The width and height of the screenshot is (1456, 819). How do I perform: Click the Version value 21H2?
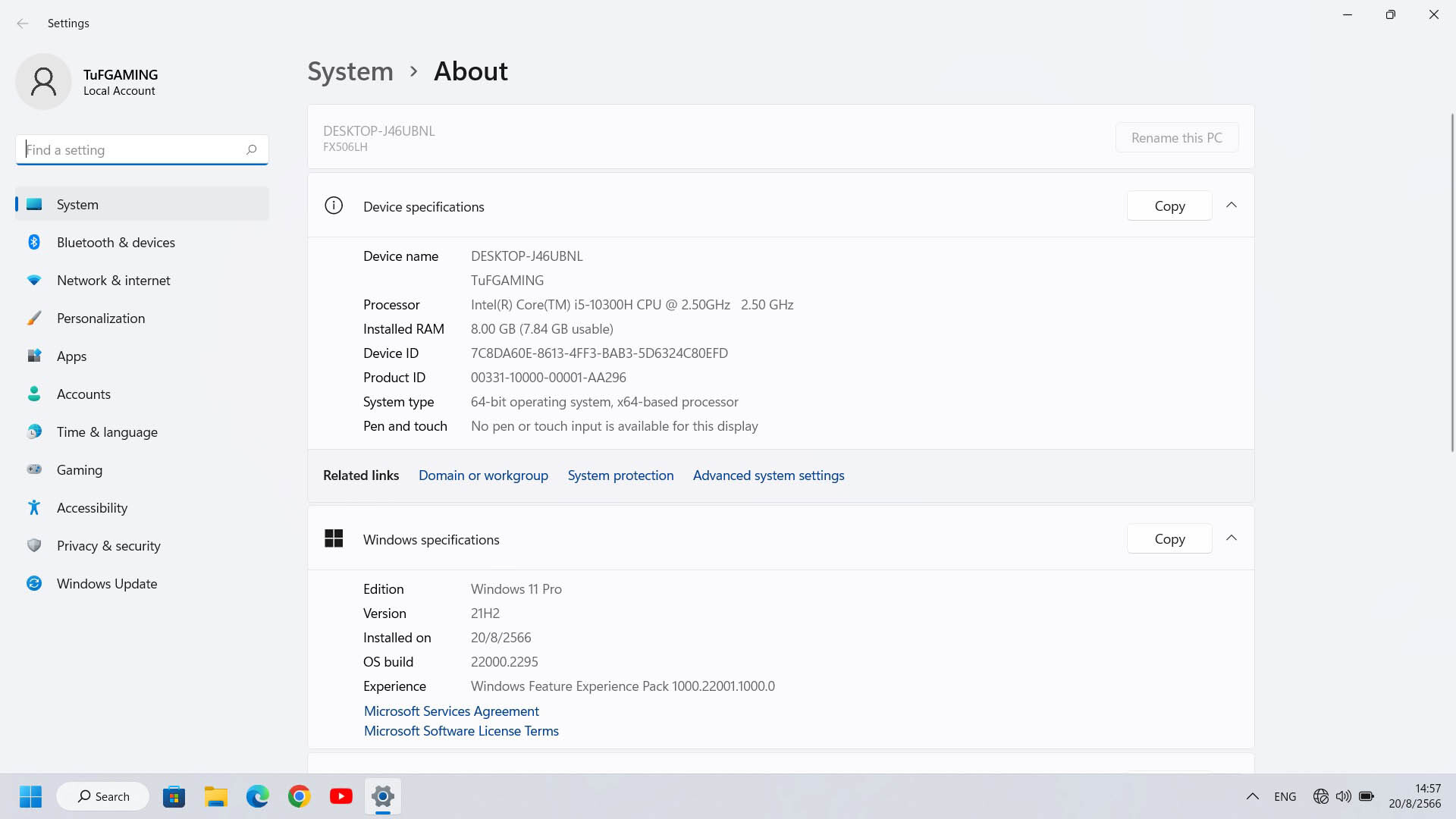[485, 613]
